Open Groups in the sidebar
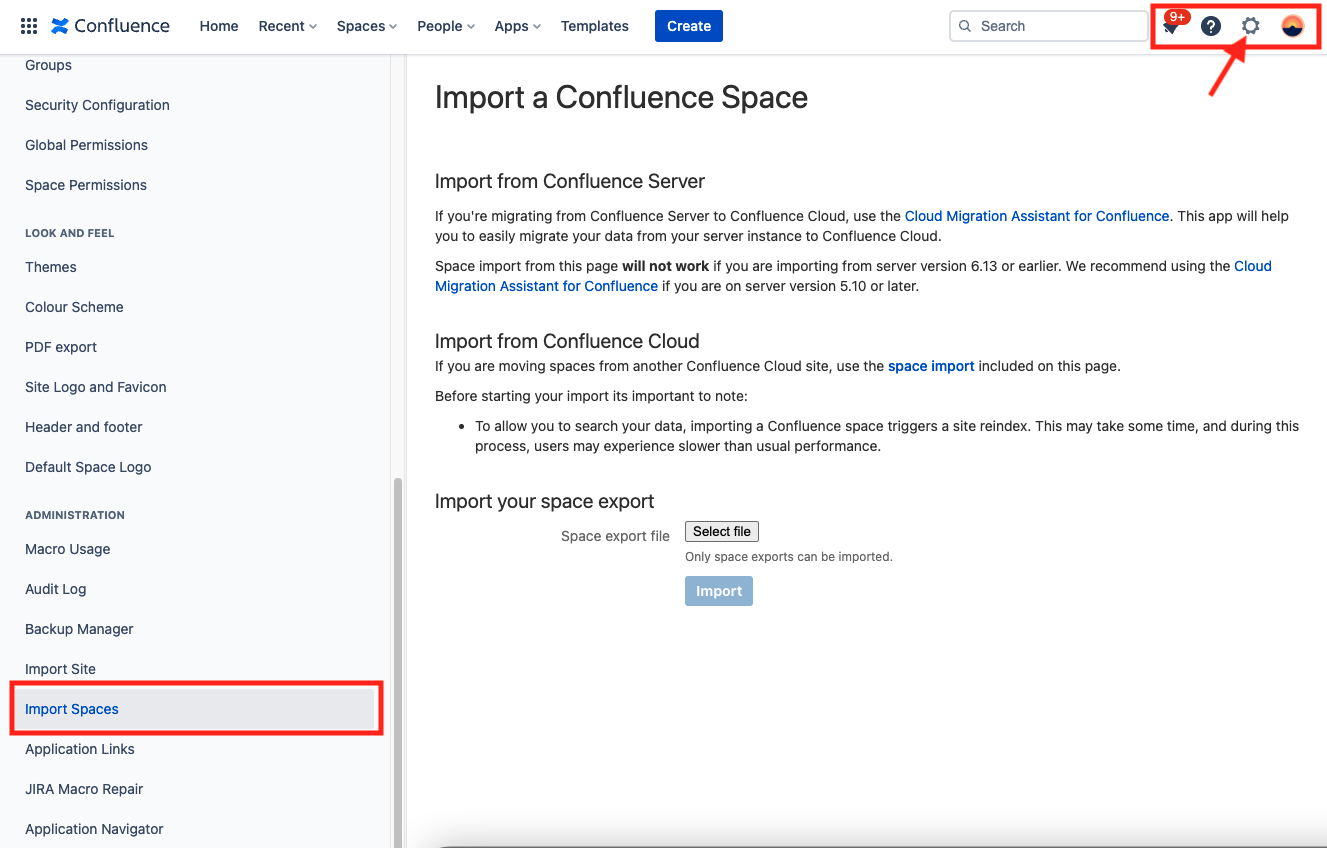 (x=49, y=65)
